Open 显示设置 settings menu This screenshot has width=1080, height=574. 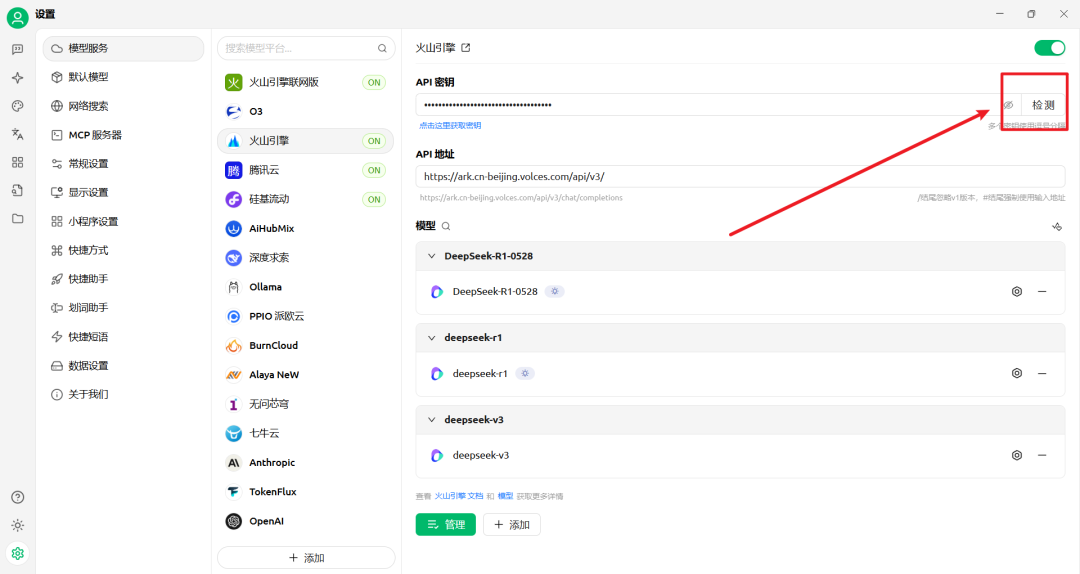123,192
